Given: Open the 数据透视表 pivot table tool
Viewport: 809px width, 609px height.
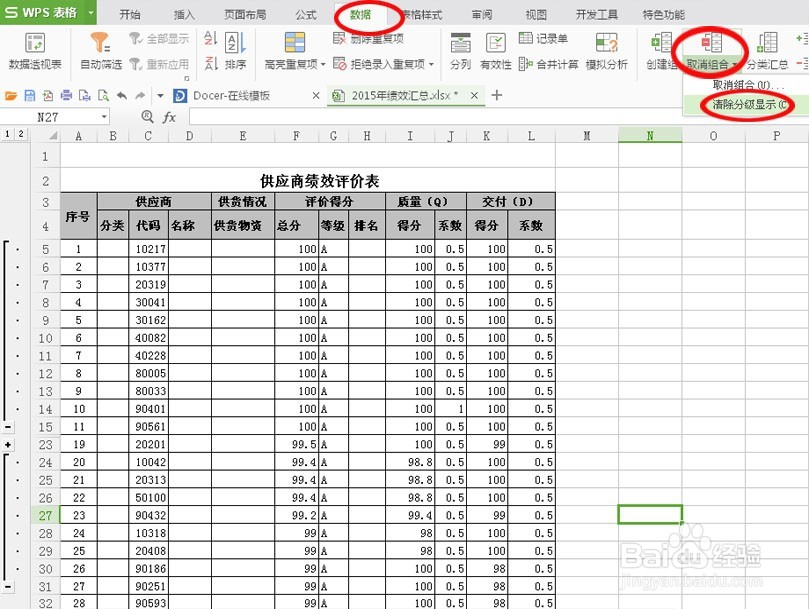Looking at the screenshot, I should pos(35,51).
